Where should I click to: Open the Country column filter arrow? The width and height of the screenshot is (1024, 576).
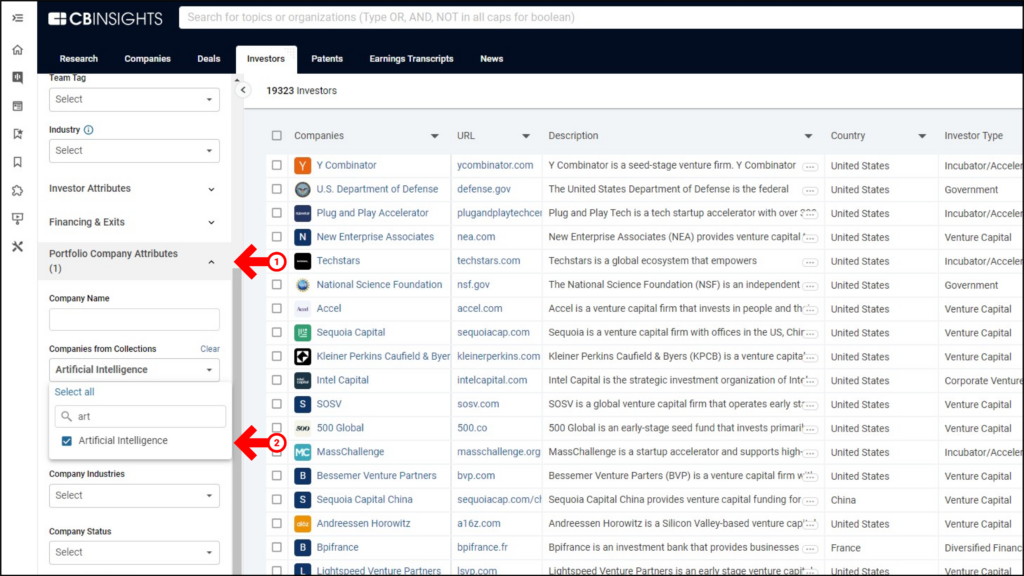921,136
